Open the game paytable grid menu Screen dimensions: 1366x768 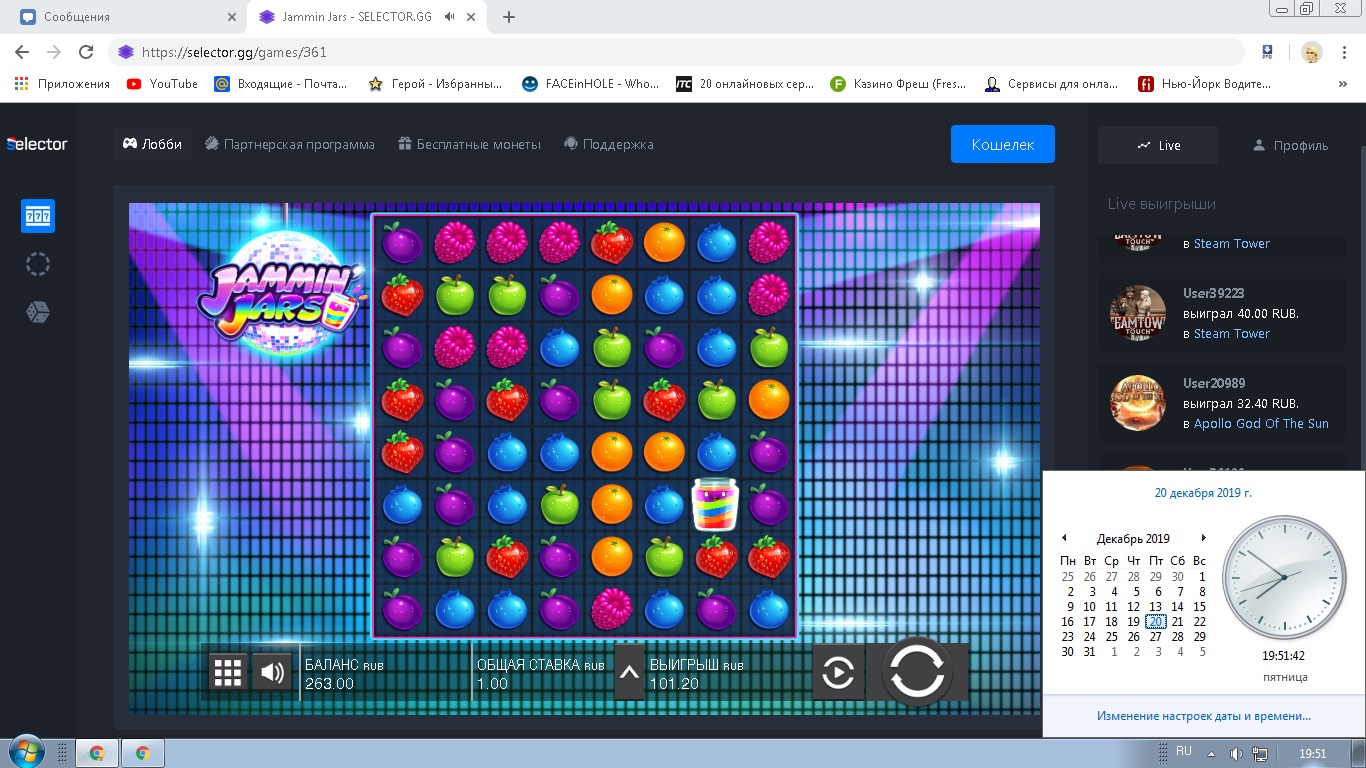click(228, 672)
